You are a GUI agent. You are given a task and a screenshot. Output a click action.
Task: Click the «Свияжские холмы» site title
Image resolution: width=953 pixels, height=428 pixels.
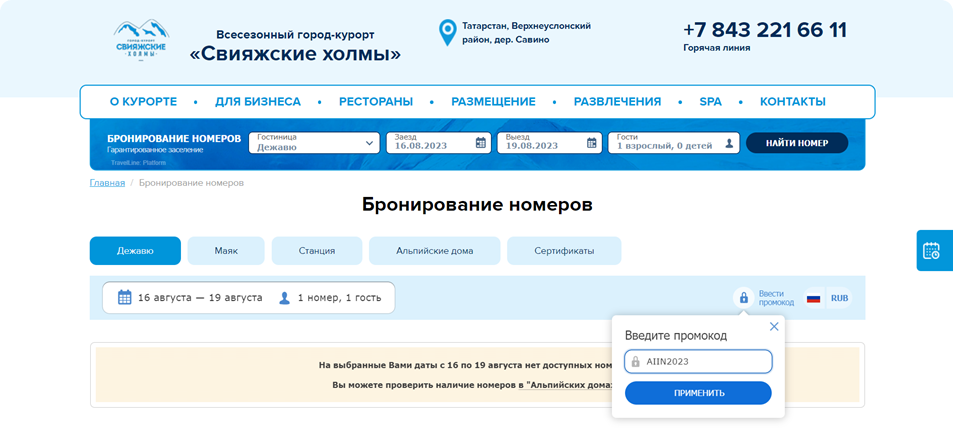(x=295, y=54)
